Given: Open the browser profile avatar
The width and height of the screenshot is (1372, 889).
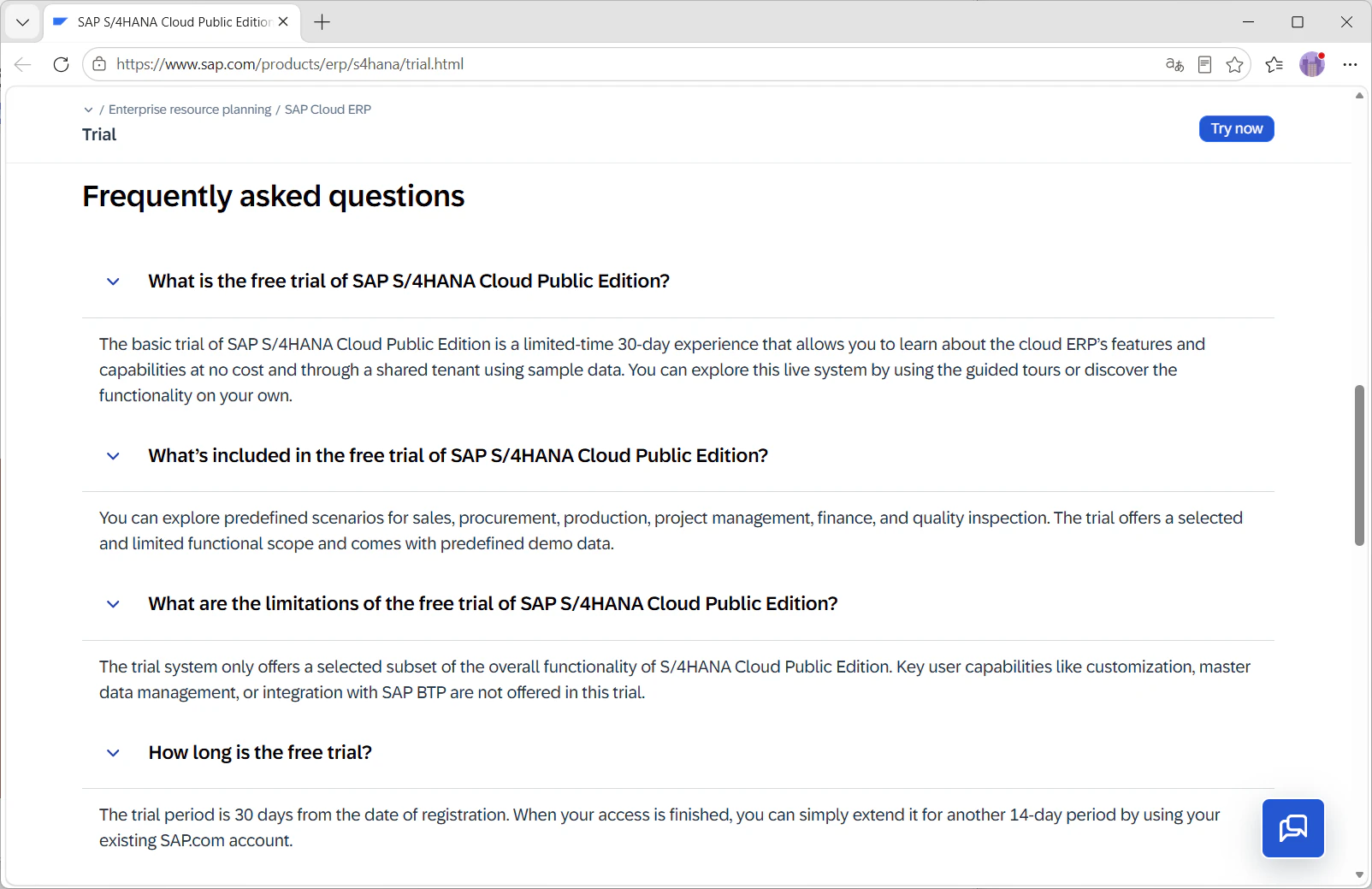Looking at the screenshot, I should pos(1311,64).
